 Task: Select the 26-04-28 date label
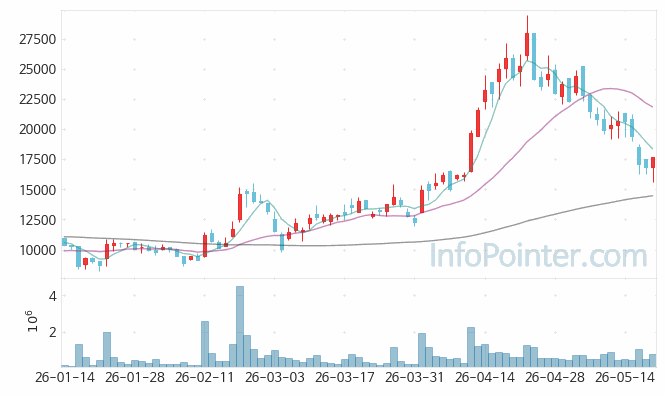click(555, 377)
